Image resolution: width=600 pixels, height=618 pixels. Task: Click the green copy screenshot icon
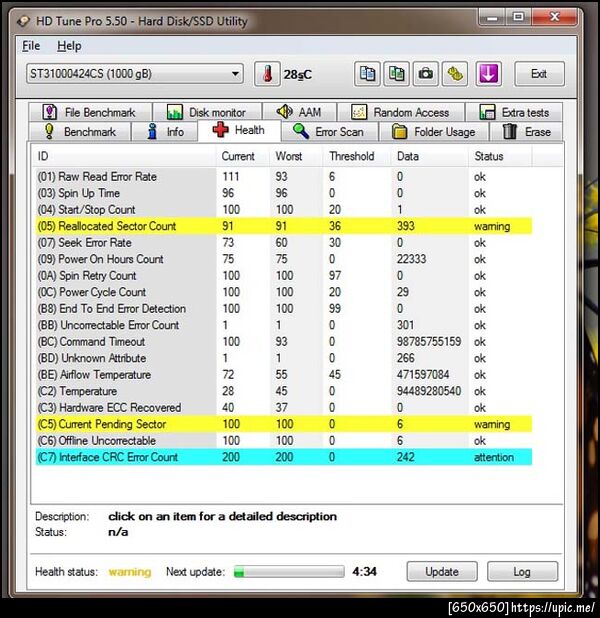[x=396, y=74]
